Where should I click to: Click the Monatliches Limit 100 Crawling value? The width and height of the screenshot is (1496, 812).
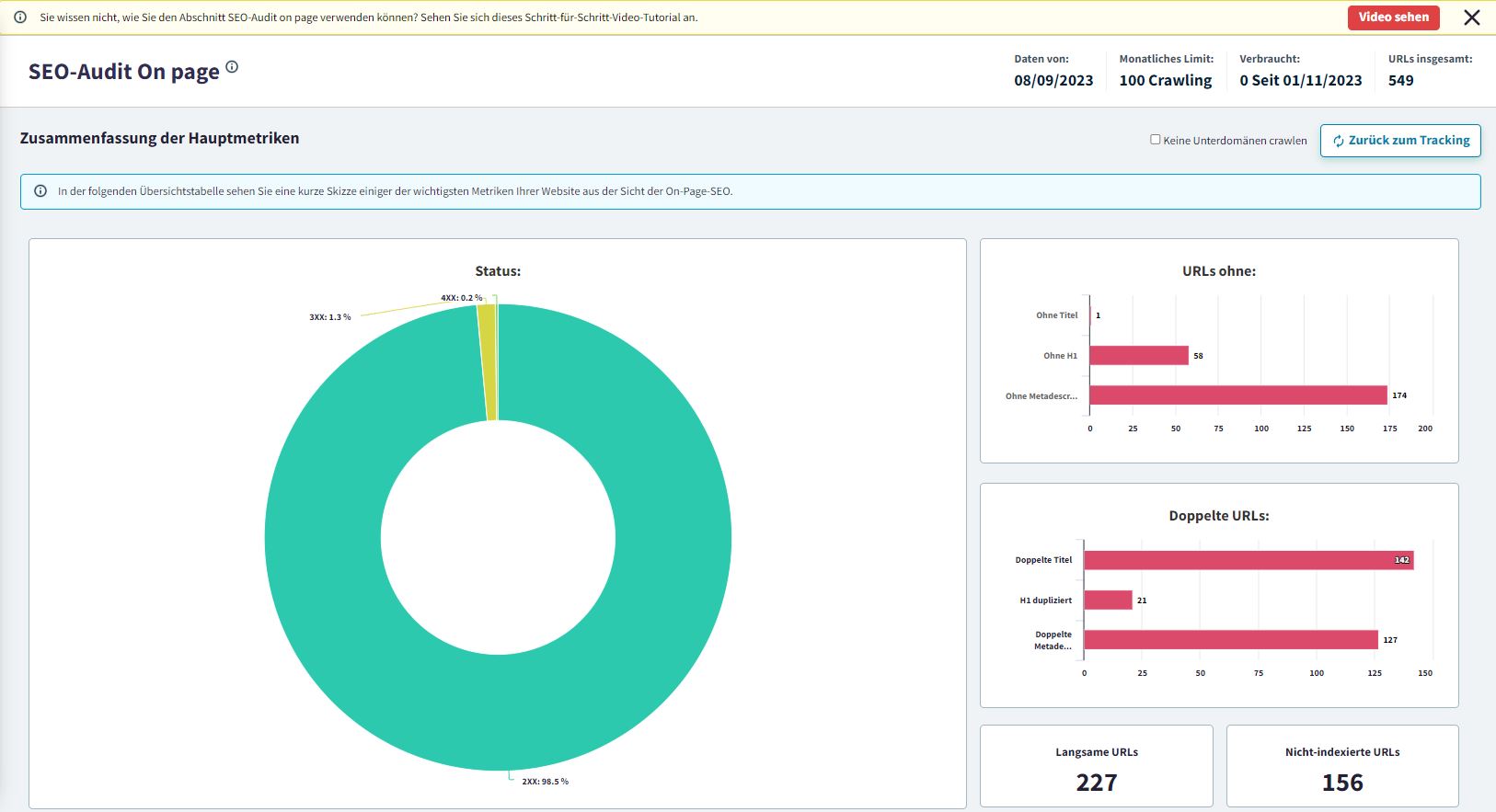(1165, 81)
